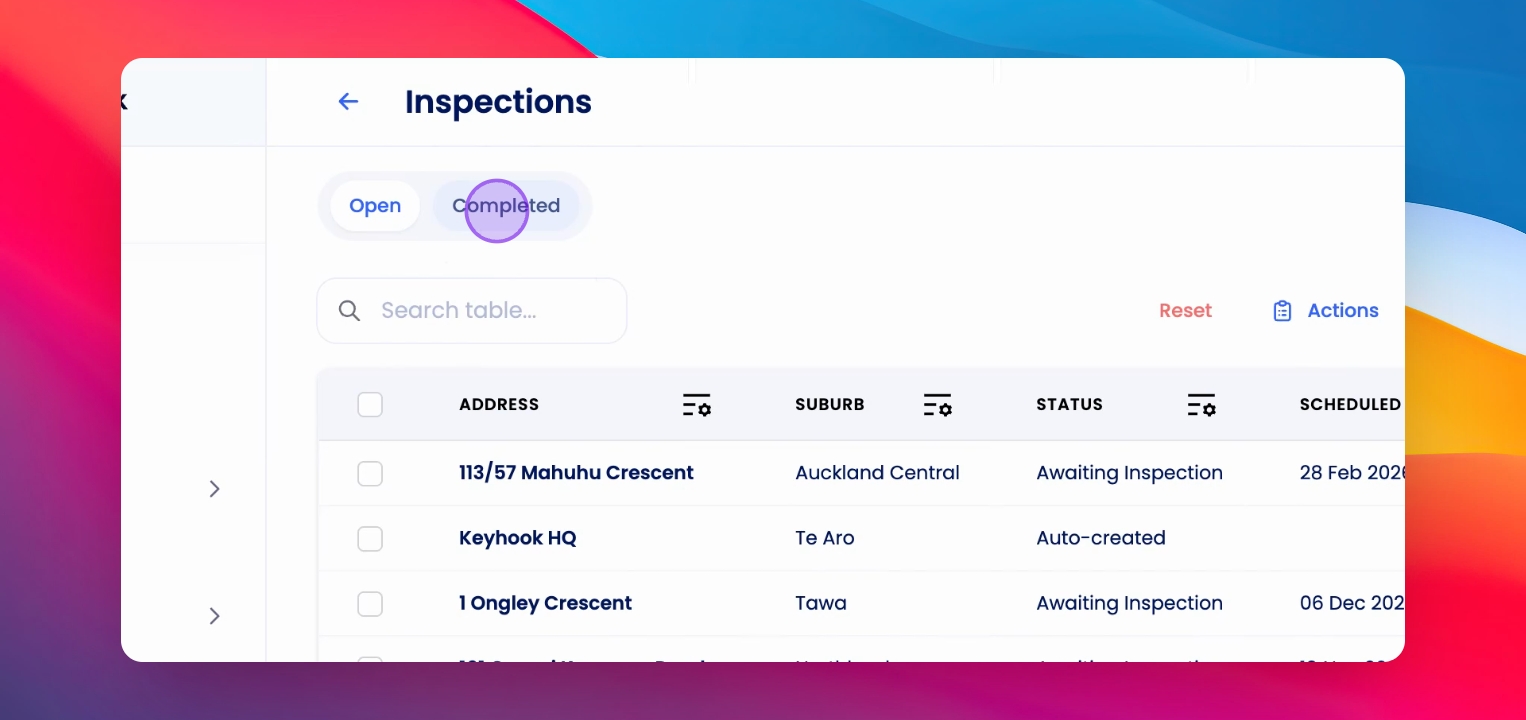Screen dimensions: 1526x720
Task: Open the Status column filter settings
Action: [x=1201, y=405]
